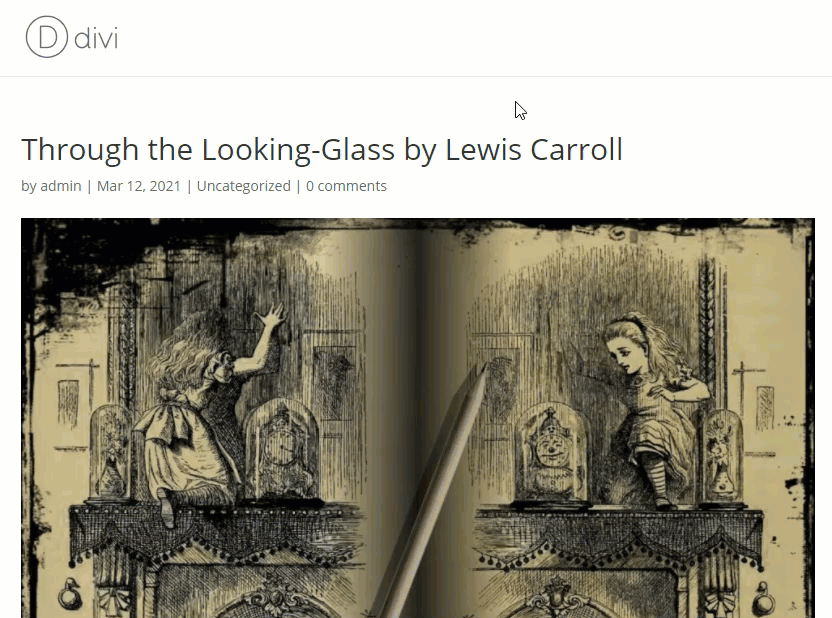Image resolution: width=832 pixels, height=618 pixels.
Task: Click Alice climbing on the left page
Action: [x=202, y=414]
